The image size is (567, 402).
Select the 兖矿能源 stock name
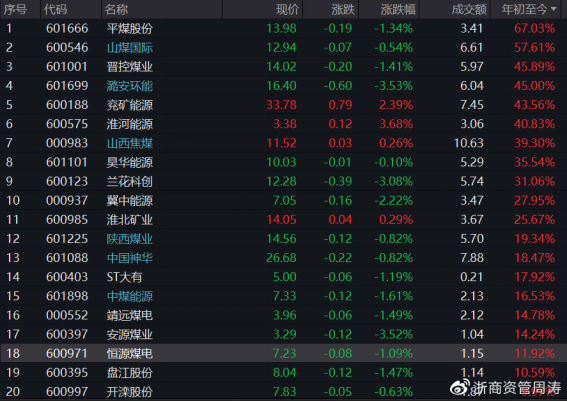[x=130, y=105]
